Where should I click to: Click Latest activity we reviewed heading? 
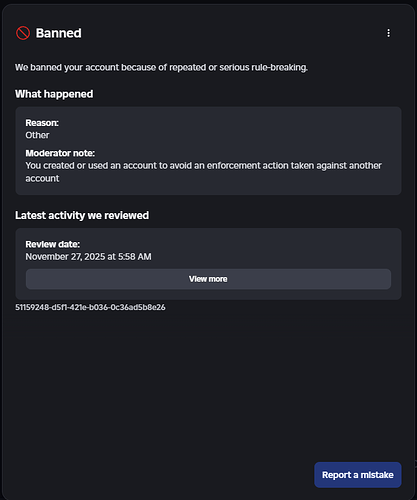pos(82,215)
